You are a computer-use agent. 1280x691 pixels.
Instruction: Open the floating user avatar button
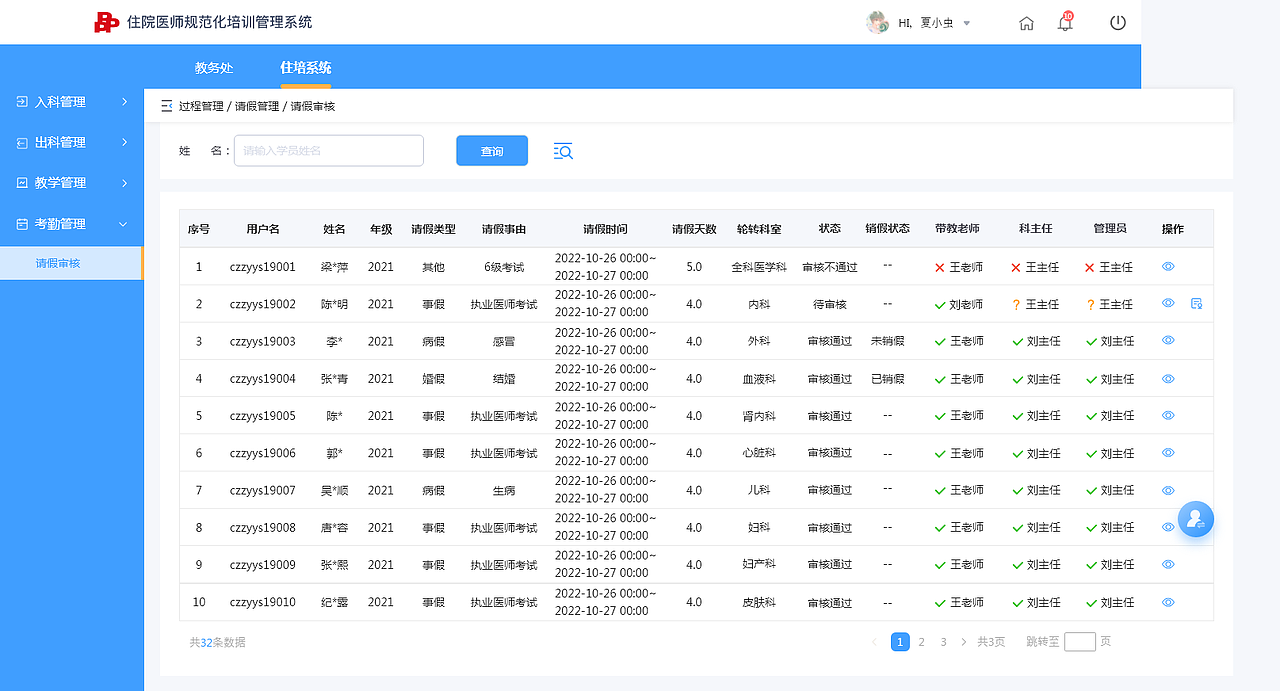click(1196, 519)
